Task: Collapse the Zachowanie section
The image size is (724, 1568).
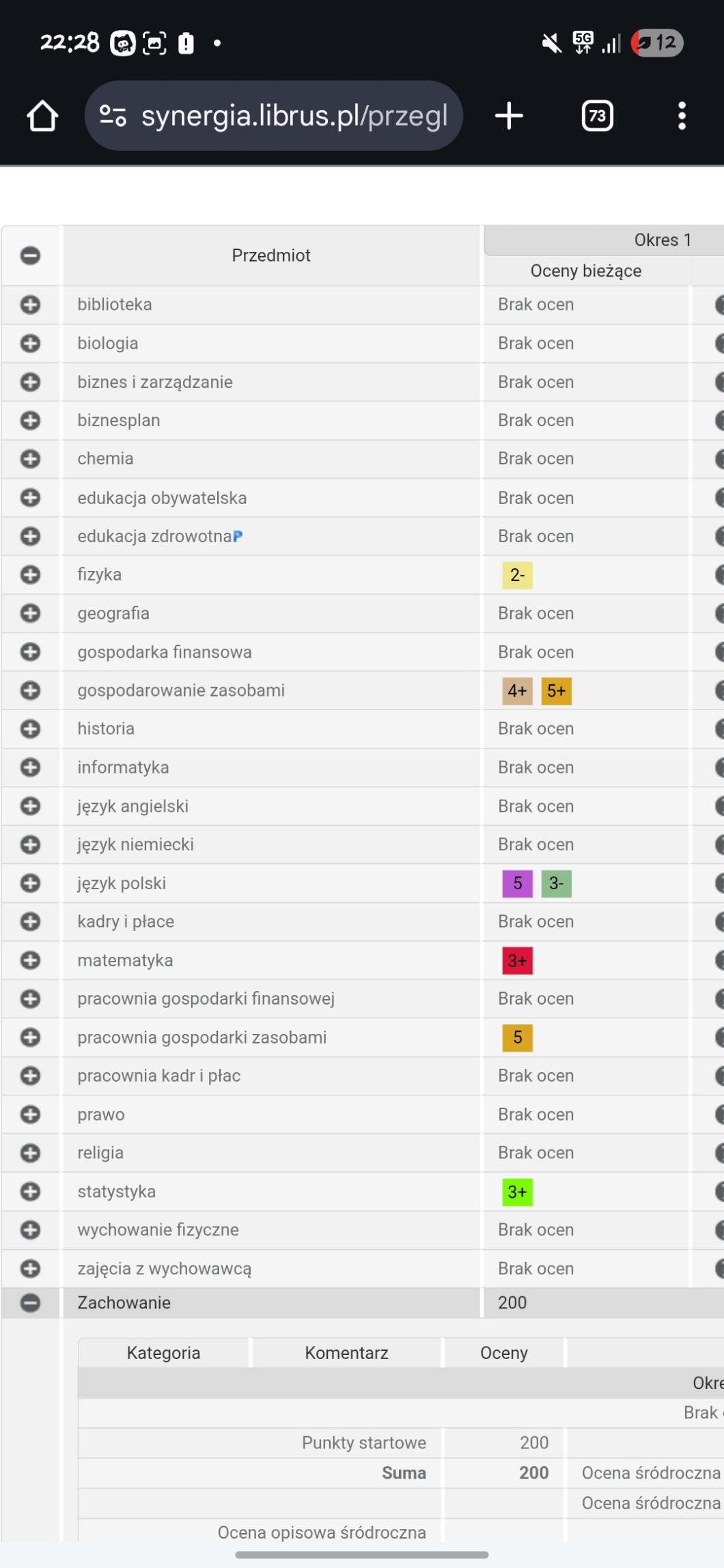Action: pyautogui.click(x=30, y=1303)
